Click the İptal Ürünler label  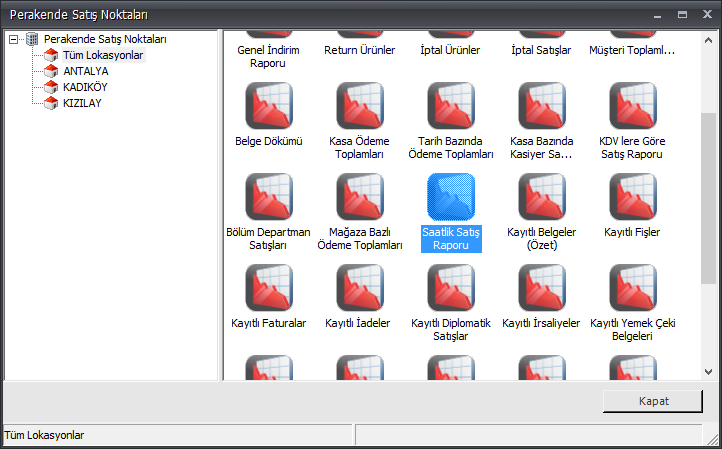pyautogui.click(x=450, y=50)
